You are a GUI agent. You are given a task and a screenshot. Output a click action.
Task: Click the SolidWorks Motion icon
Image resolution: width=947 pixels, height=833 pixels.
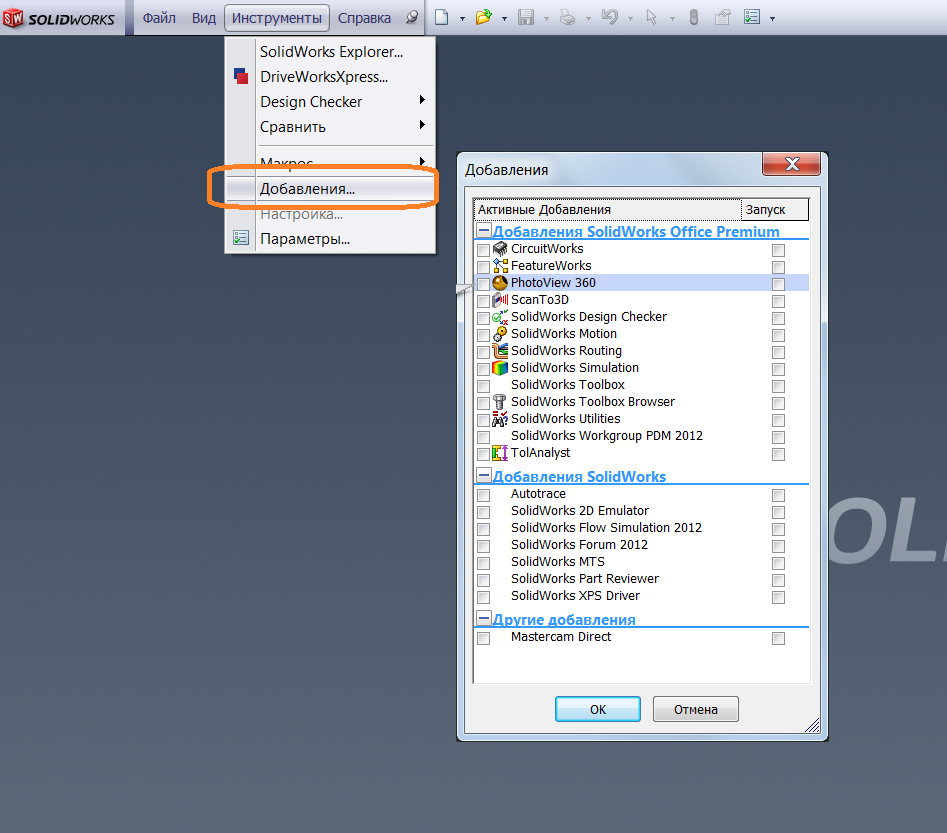[x=500, y=333]
